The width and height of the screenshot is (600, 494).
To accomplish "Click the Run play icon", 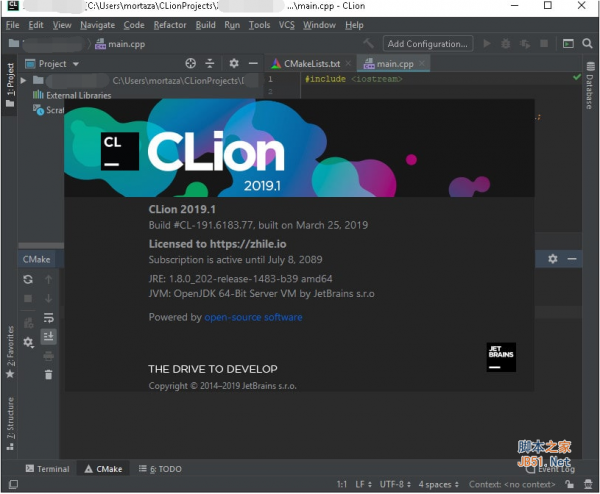I will click(487, 43).
